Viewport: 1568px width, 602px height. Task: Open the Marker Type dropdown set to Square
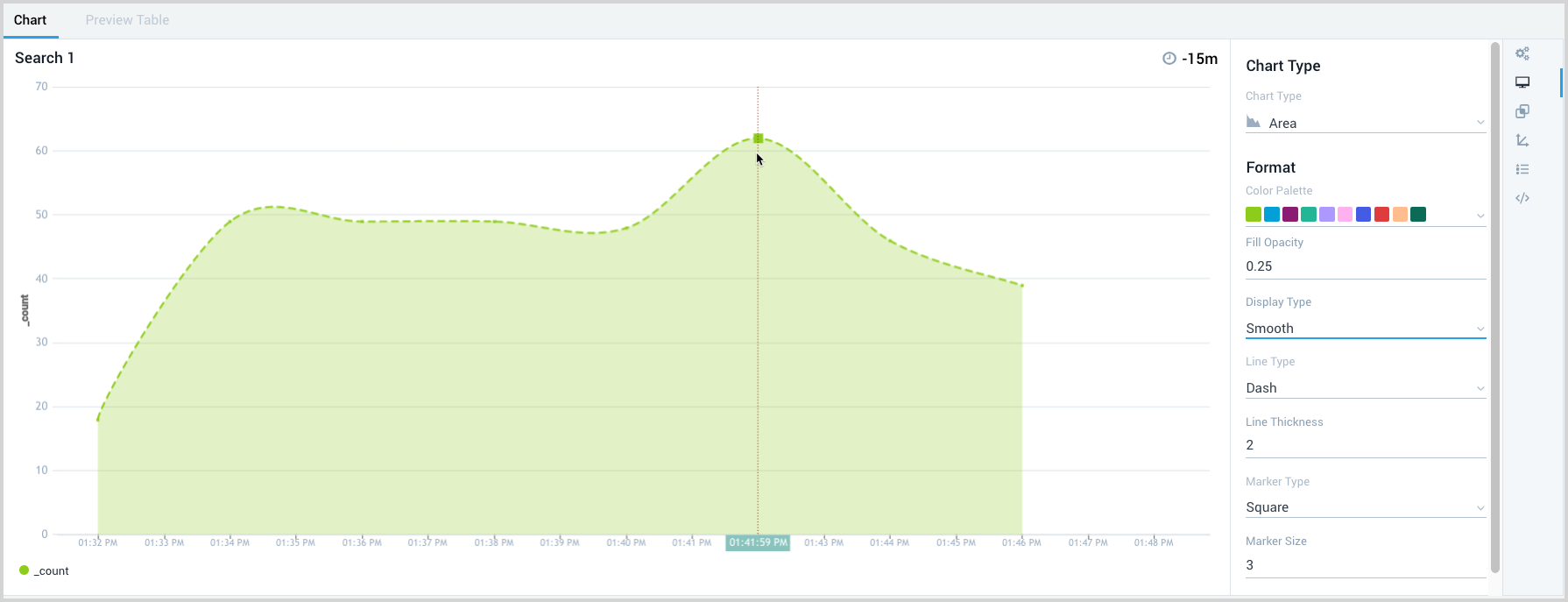click(x=1365, y=507)
